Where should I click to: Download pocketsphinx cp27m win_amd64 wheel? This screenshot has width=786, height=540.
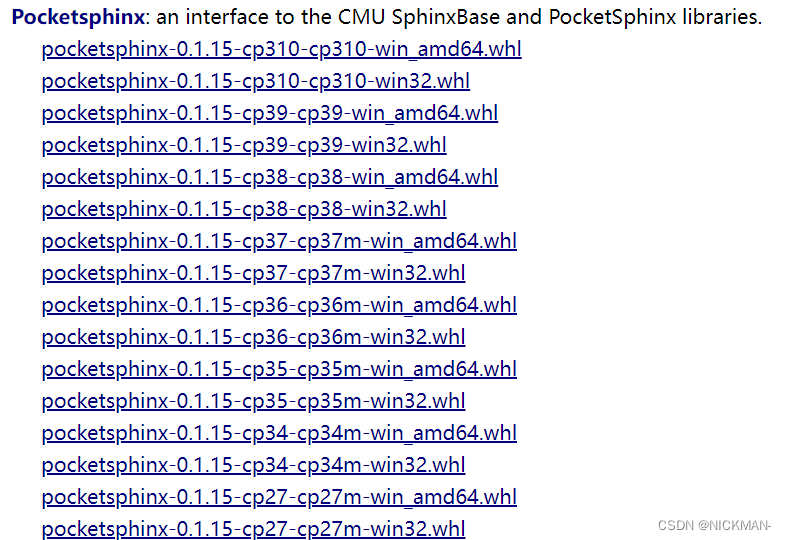[x=279, y=498]
